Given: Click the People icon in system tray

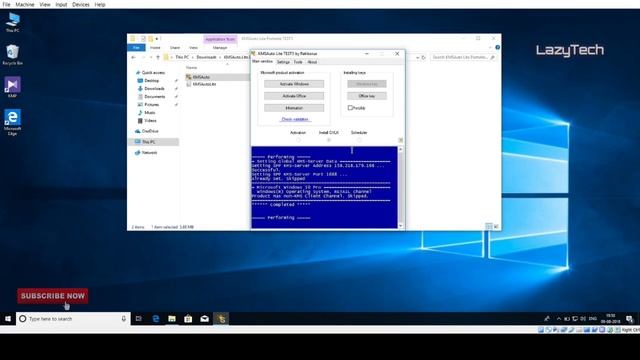Looking at the screenshot, I should point(547,319).
